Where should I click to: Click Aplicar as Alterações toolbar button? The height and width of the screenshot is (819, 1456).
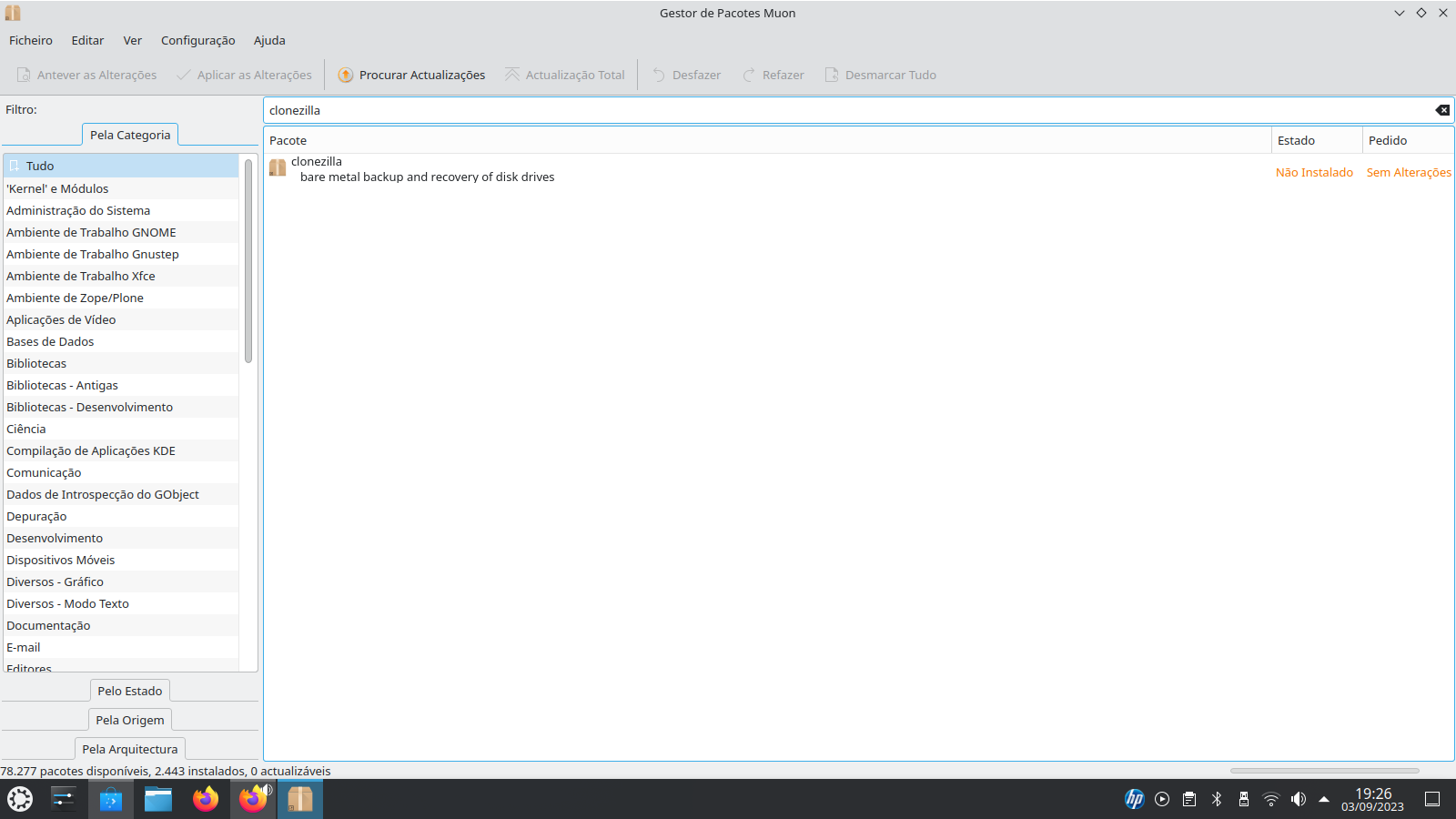244,75
